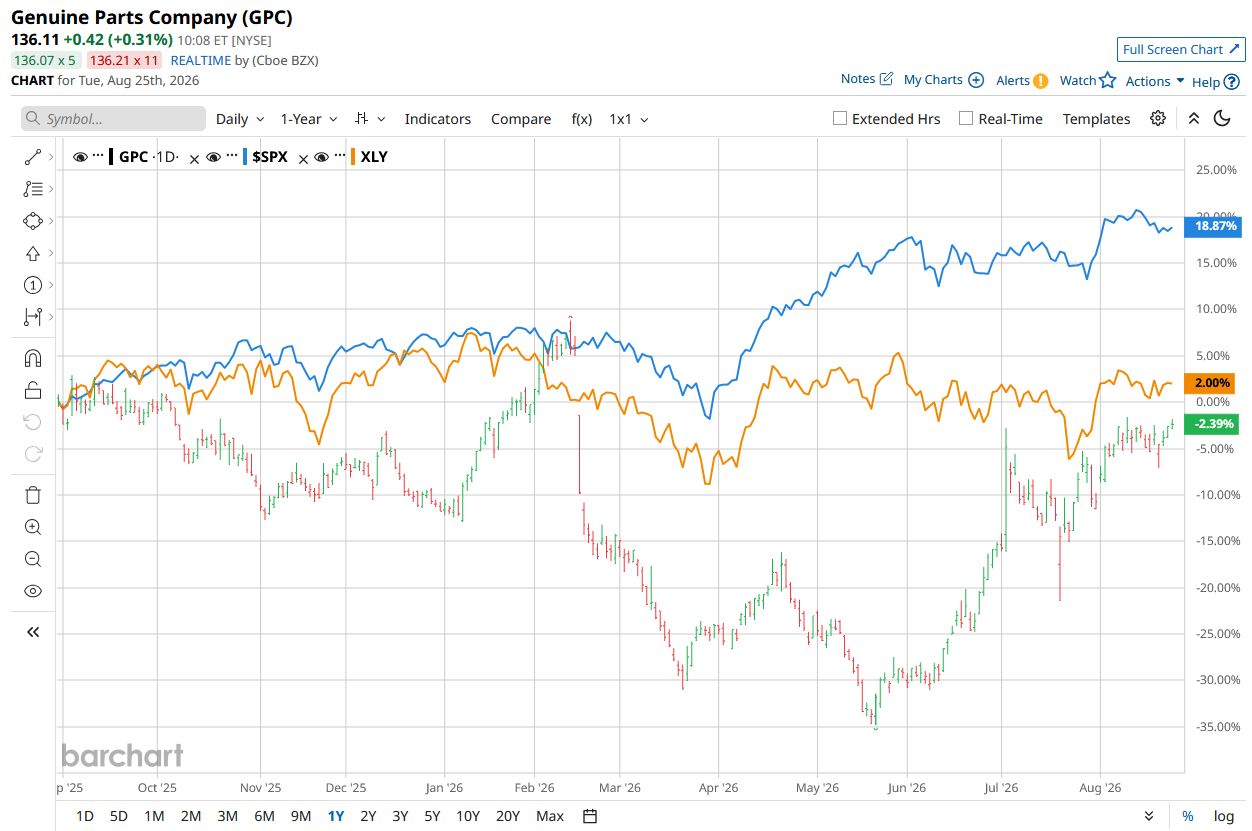
Task: Open the Daily frequency dropdown
Action: coord(240,118)
